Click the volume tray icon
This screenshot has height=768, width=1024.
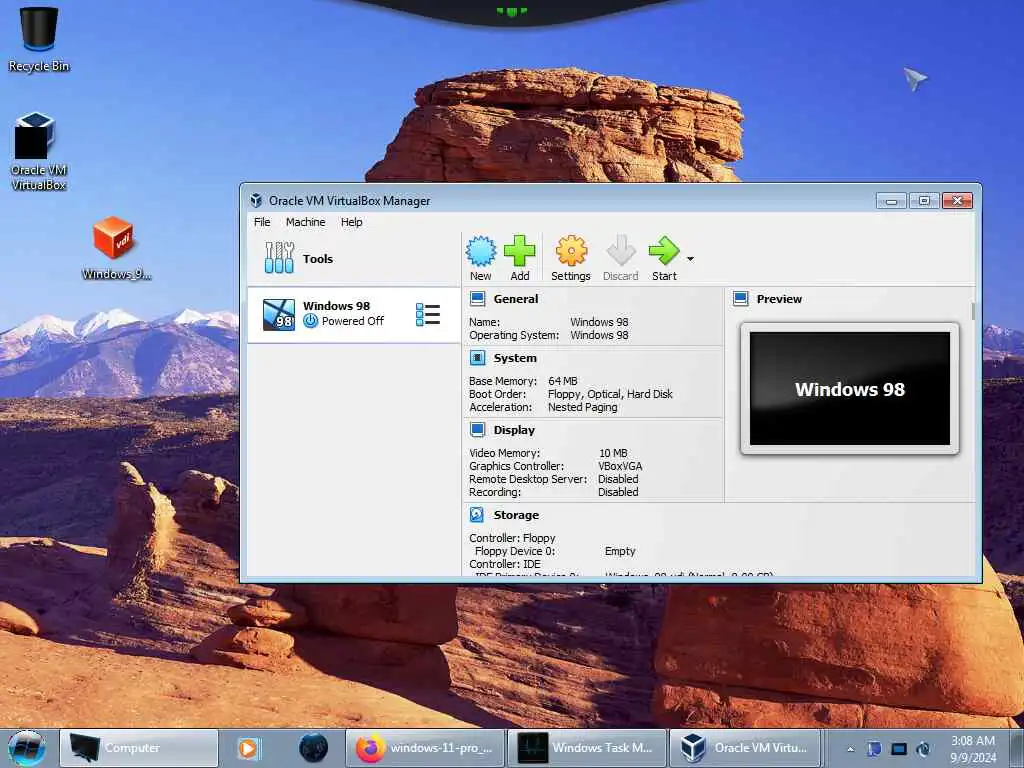coord(923,749)
